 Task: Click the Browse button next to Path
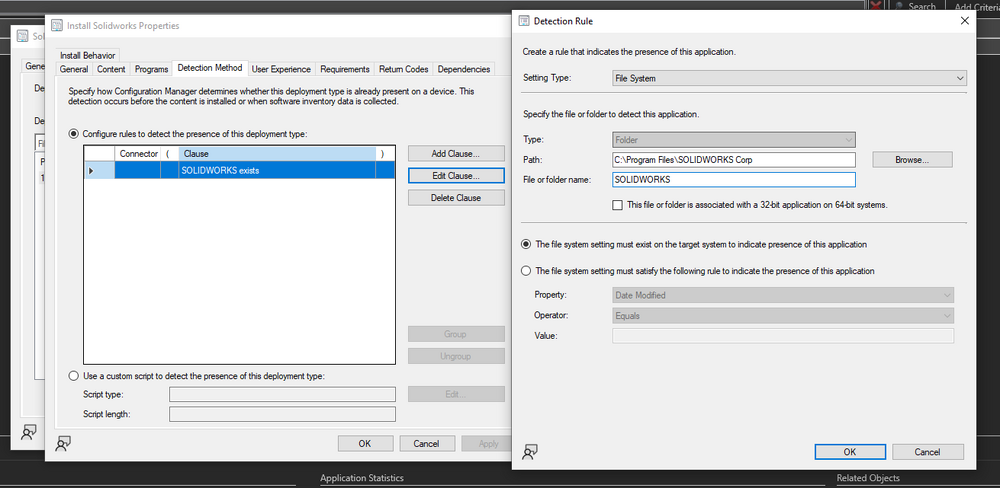pyautogui.click(x=912, y=159)
